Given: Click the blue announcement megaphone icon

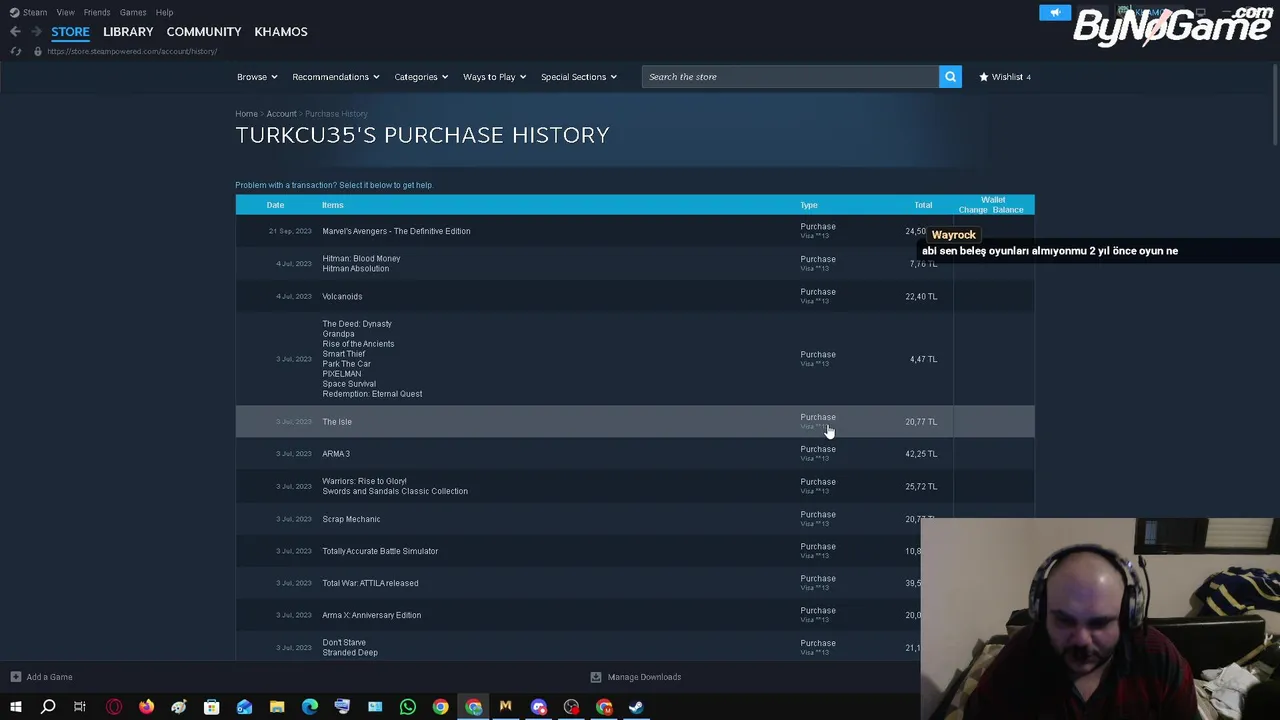Looking at the screenshot, I should tap(1054, 12).
